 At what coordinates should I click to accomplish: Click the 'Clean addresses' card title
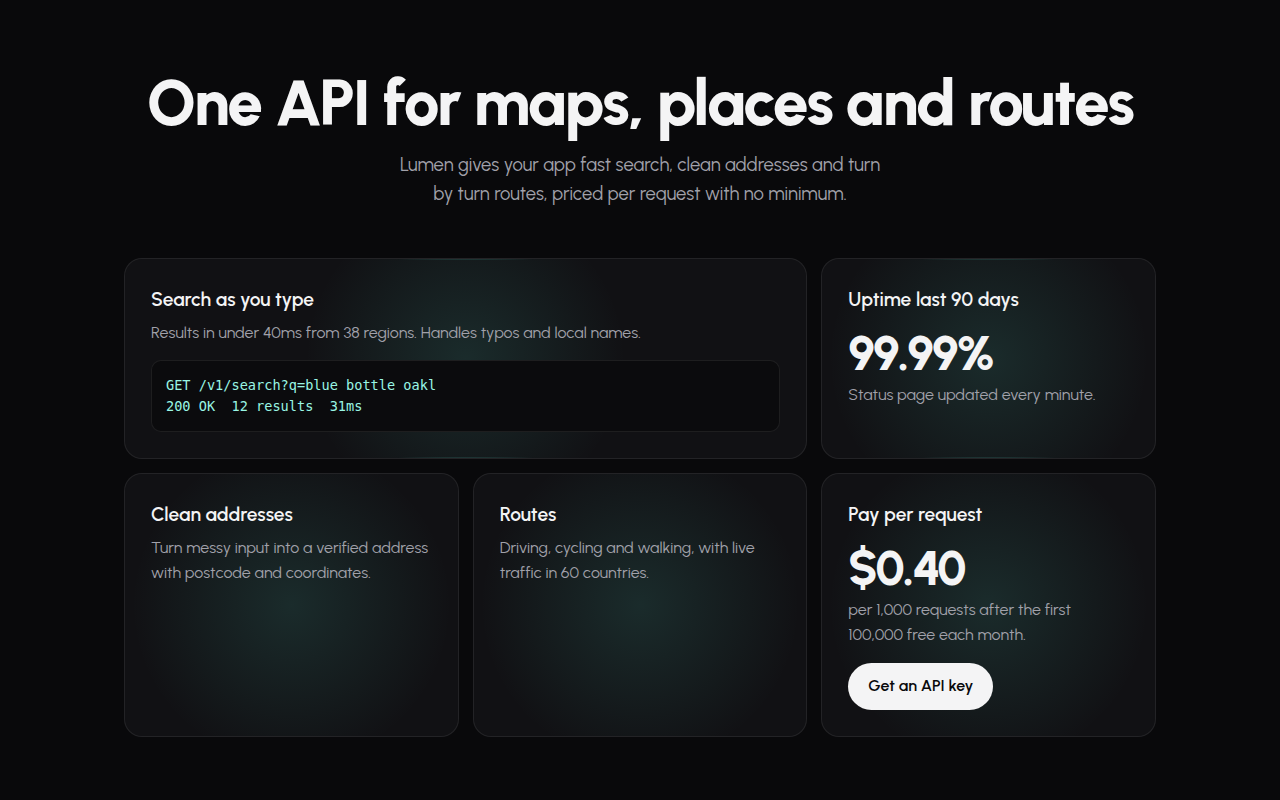[x=222, y=514]
